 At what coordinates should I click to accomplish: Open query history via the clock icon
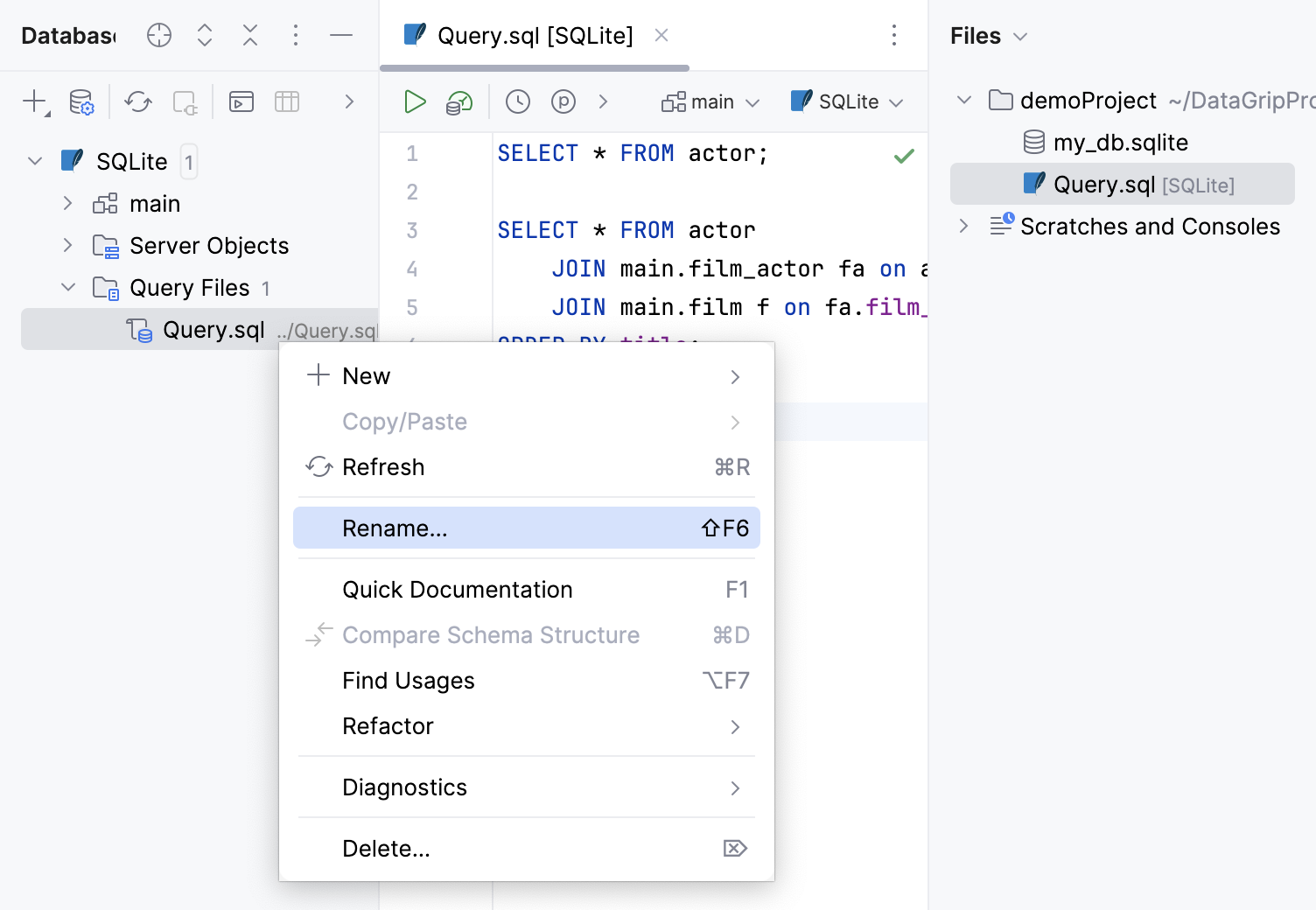[517, 101]
